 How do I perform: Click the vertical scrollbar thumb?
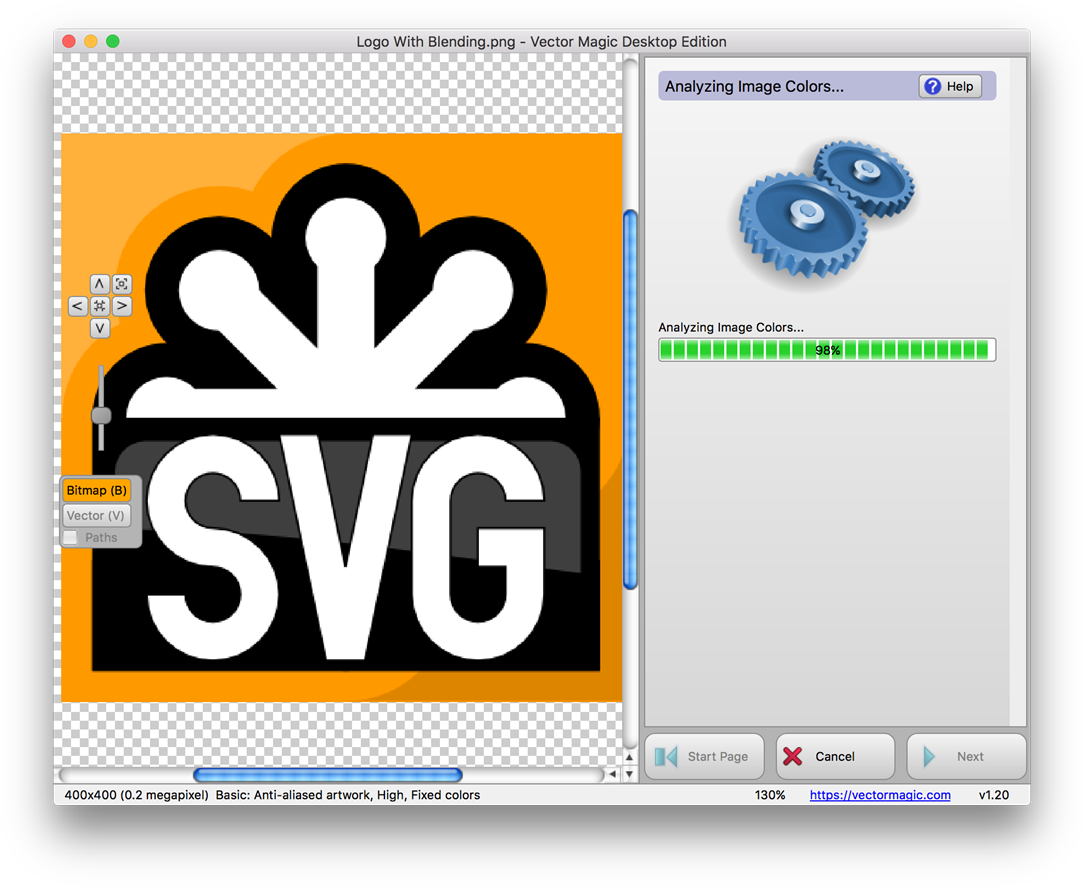point(630,400)
